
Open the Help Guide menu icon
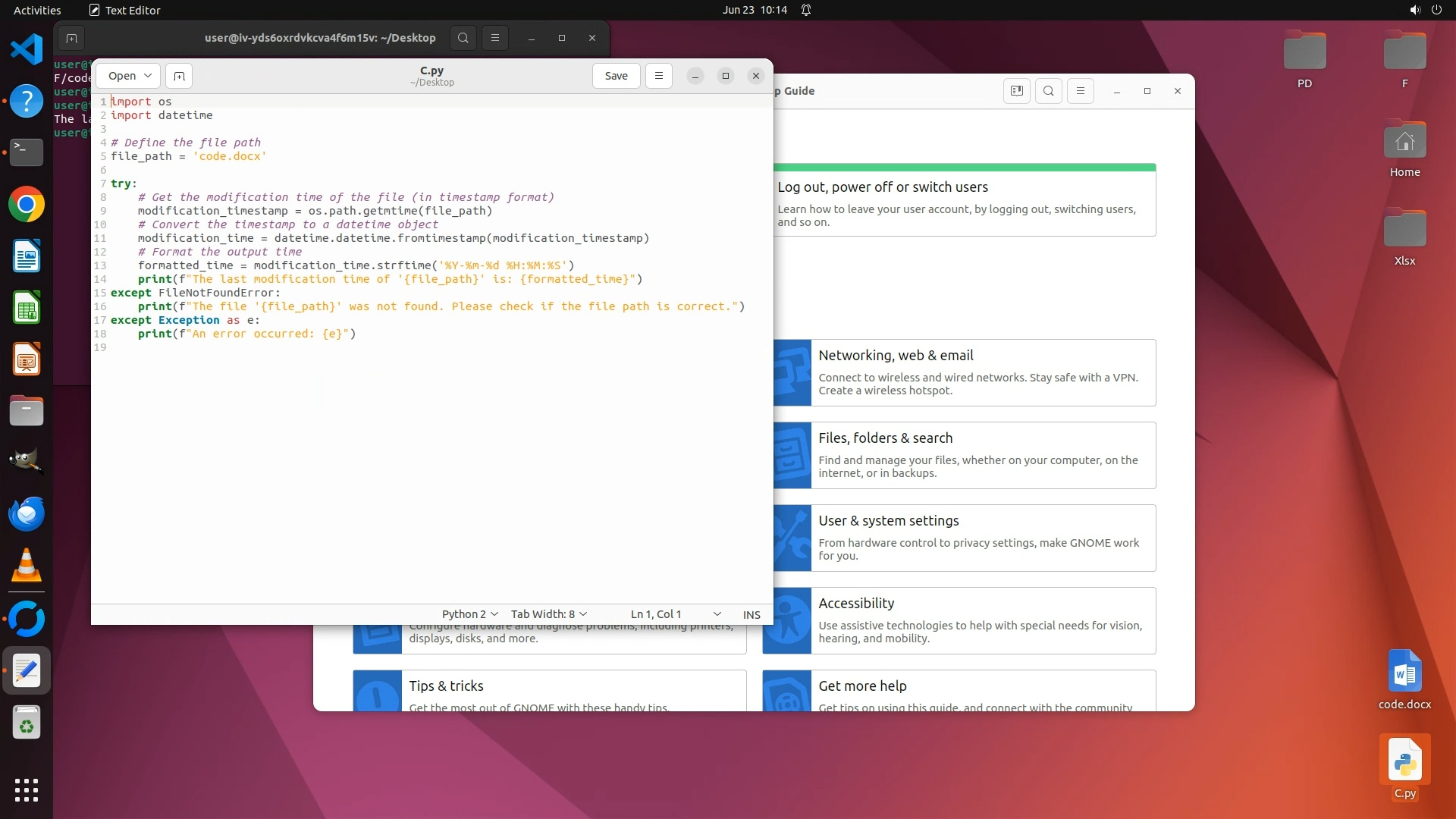(1081, 91)
